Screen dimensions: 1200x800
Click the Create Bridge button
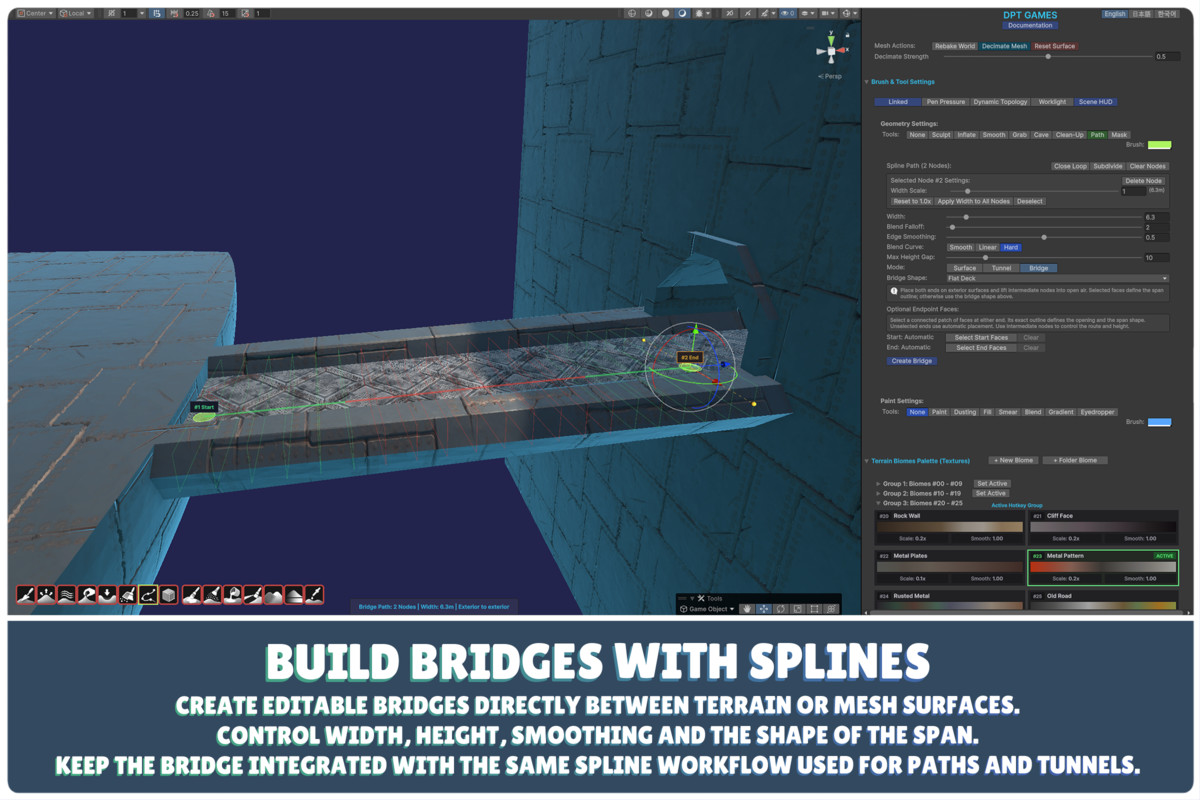[911, 361]
